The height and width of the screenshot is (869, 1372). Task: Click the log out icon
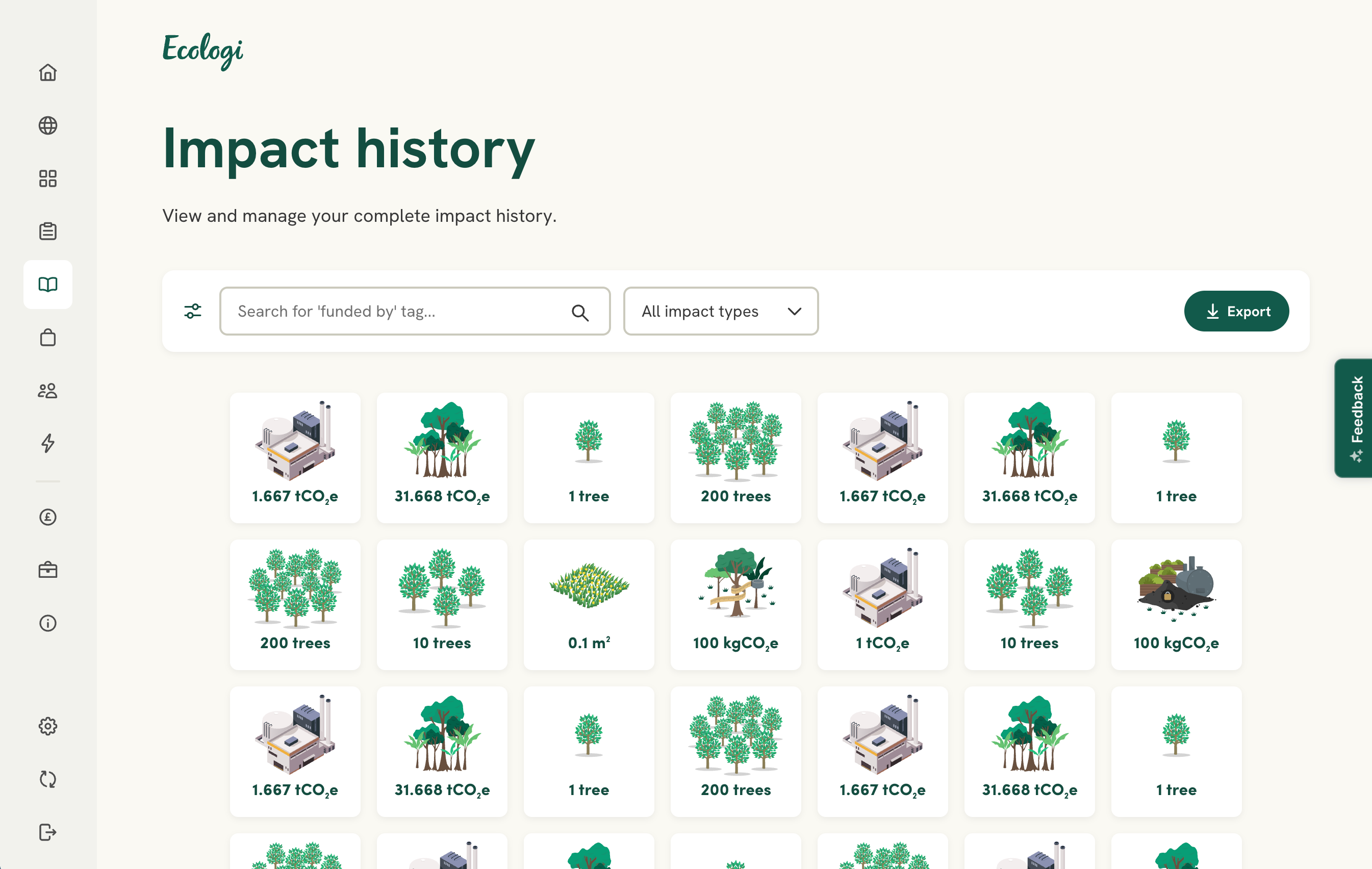pos(48,832)
